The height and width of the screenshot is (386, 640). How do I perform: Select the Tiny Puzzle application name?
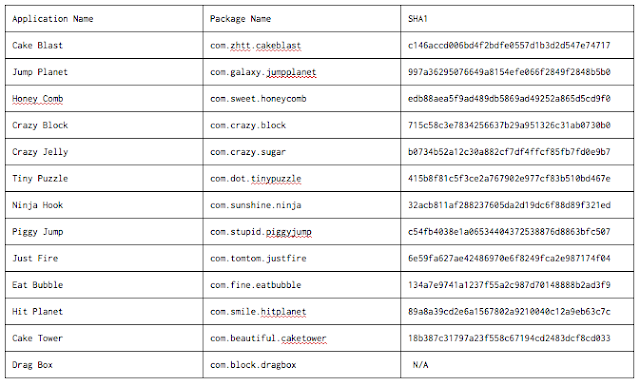pos(40,179)
